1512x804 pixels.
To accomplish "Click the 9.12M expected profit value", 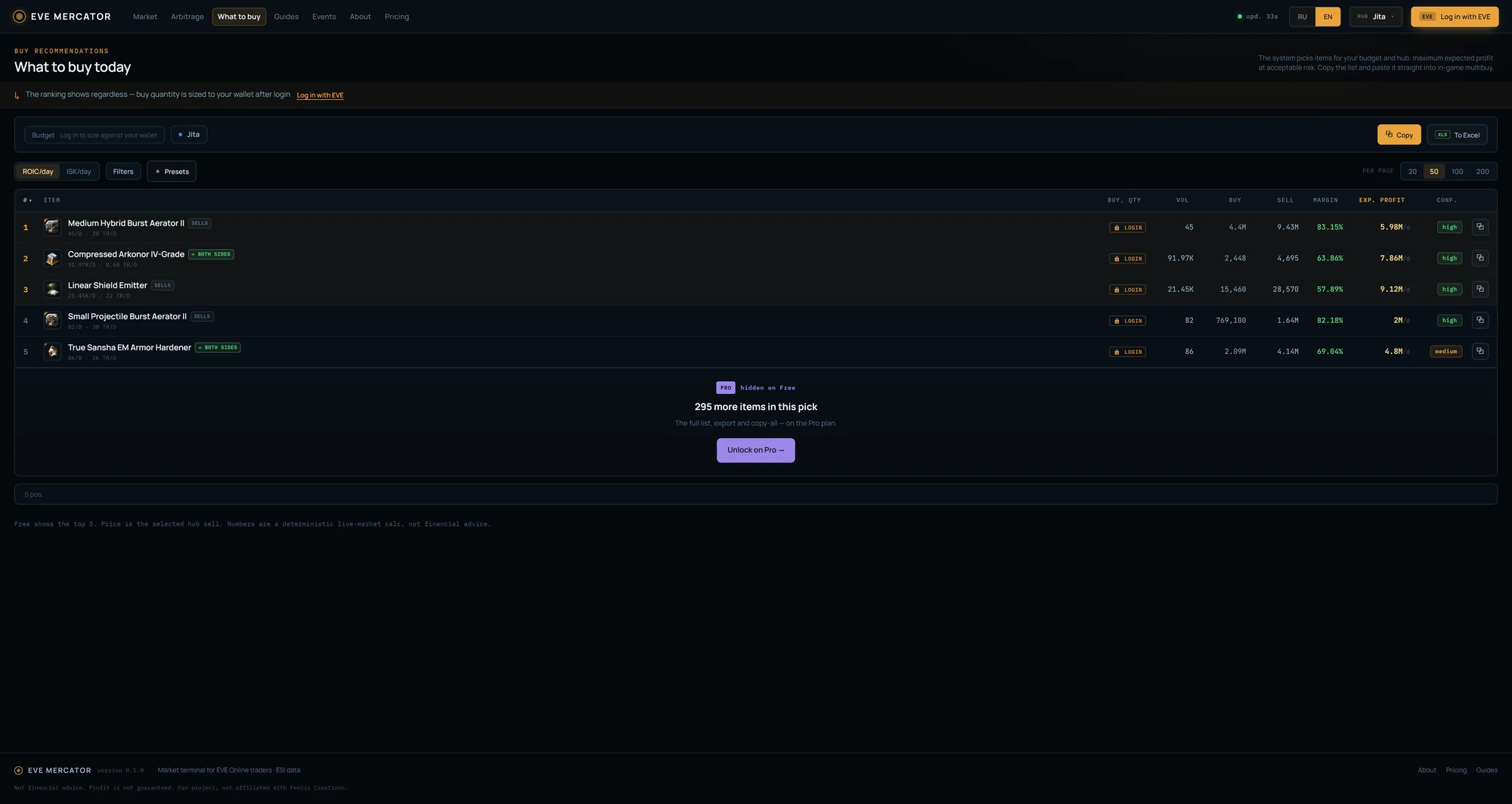I will (1391, 289).
